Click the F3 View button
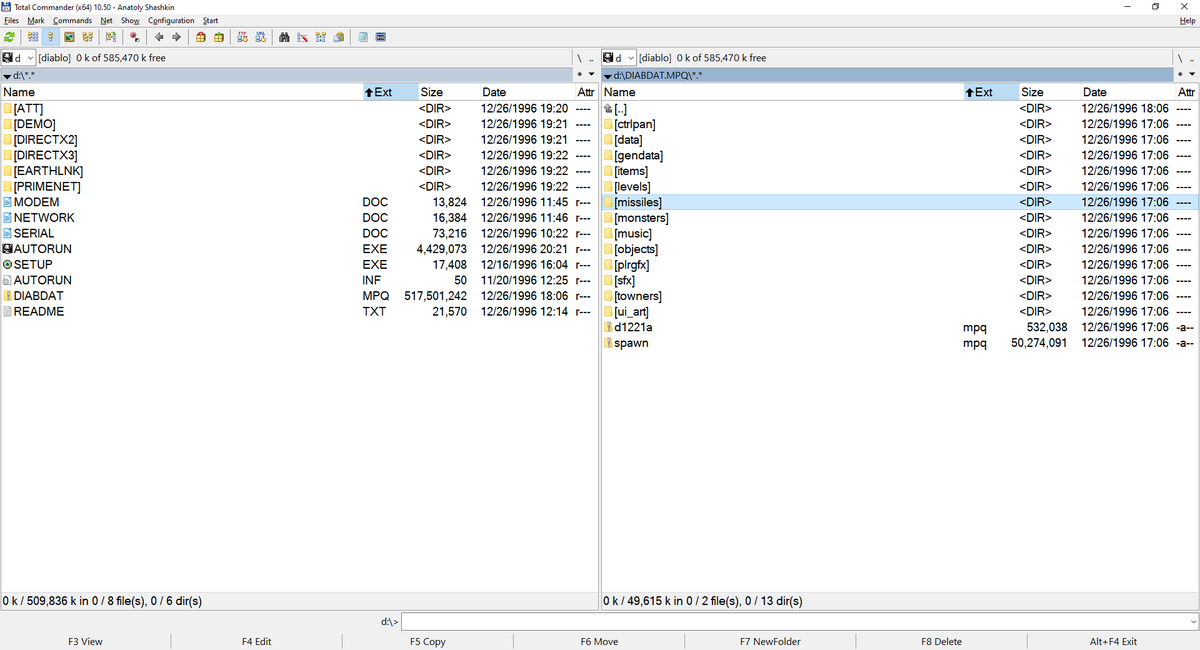The width and height of the screenshot is (1200, 650). 85,642
